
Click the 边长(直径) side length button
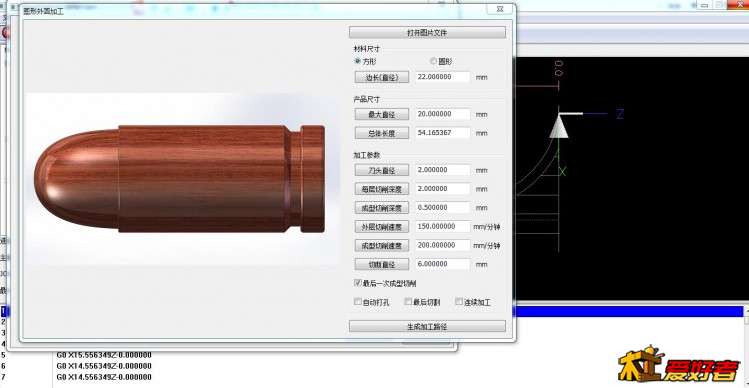pyautogui.click(x=382, y=77)
